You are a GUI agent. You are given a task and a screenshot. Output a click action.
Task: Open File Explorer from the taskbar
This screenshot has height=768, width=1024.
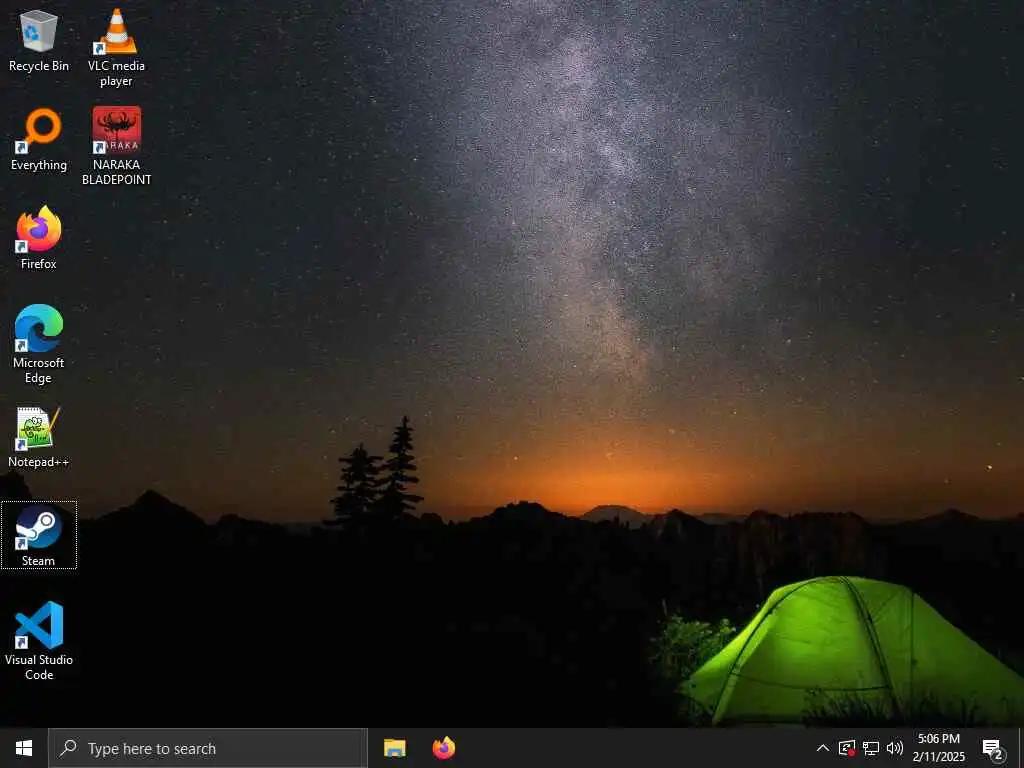(x=394, y=748)
